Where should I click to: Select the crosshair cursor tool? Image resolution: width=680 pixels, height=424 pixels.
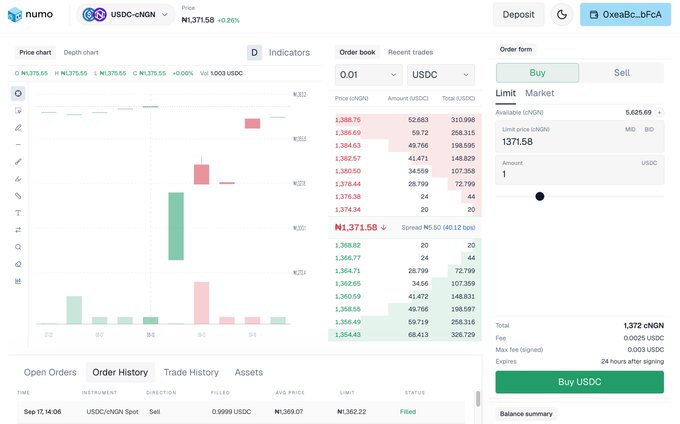coord(18,93)
